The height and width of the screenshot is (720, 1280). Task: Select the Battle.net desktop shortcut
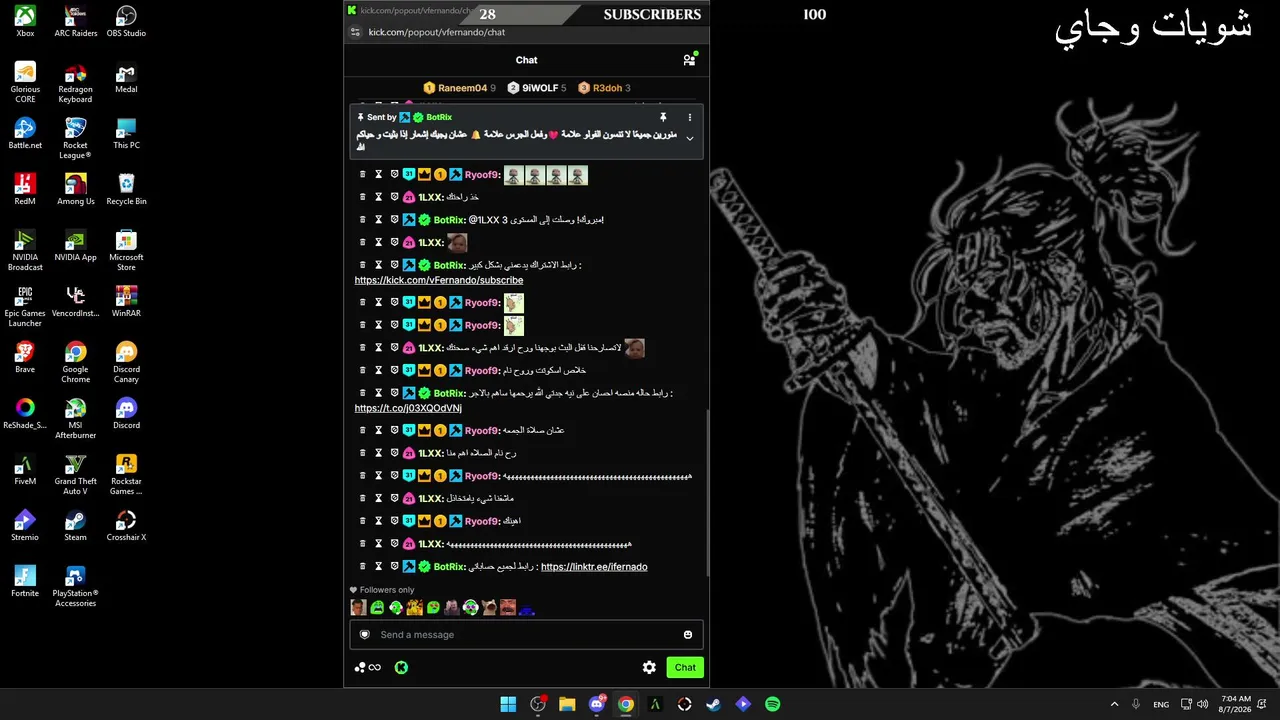25,134
